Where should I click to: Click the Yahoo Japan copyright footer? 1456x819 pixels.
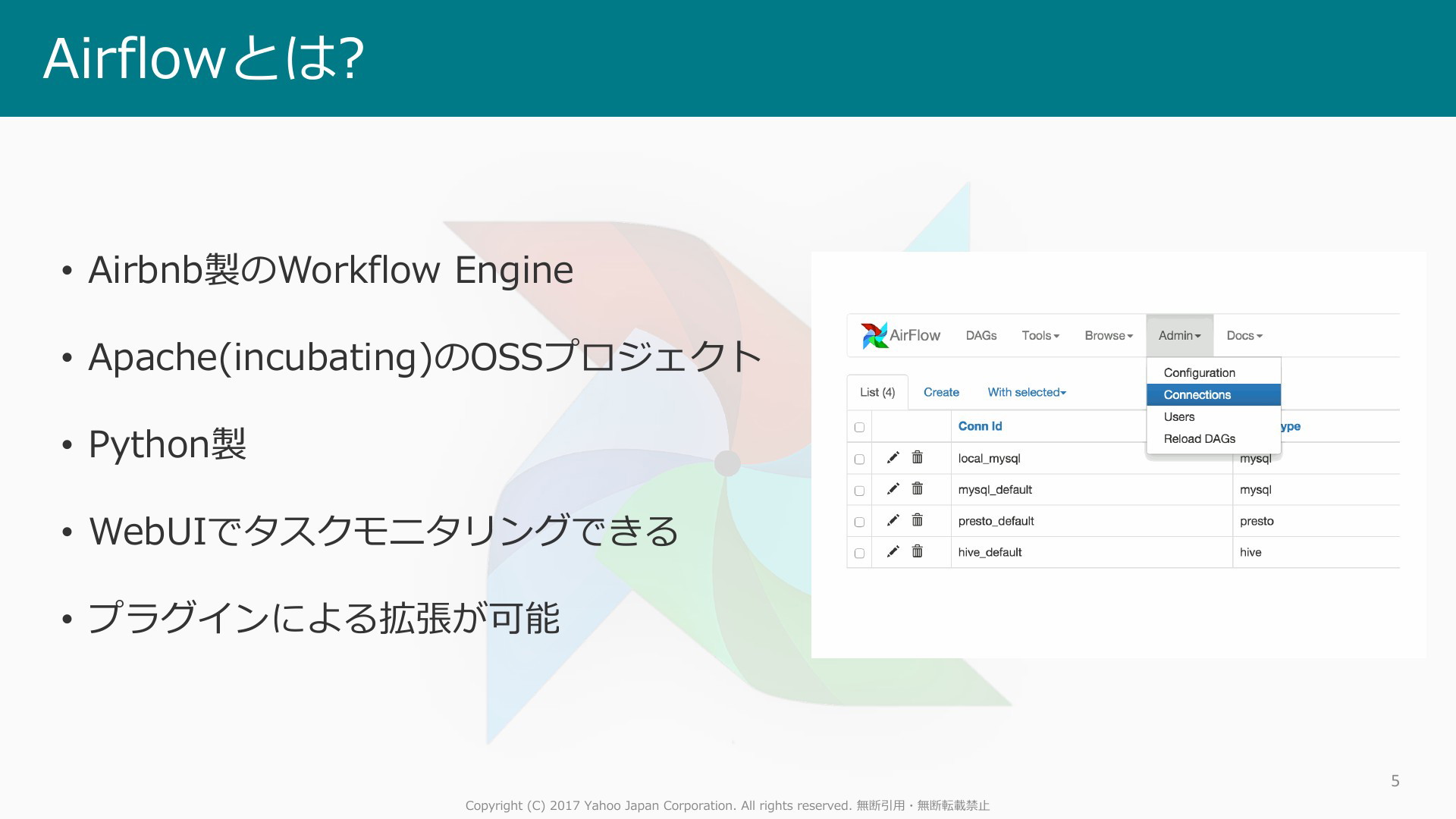pos(727,805)
